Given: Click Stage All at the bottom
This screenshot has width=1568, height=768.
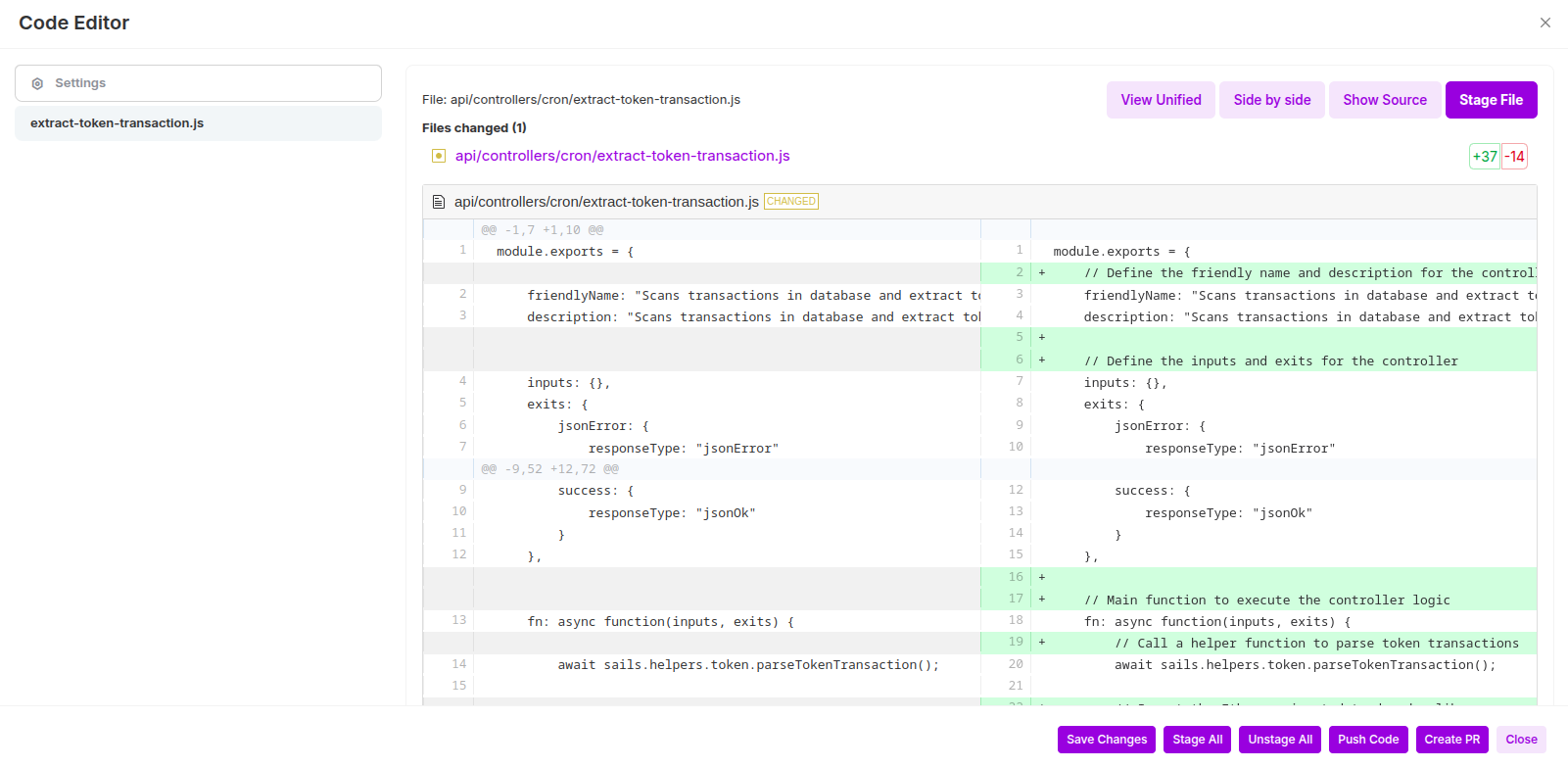Looking at the screenshot, I should click(1197, 740).
